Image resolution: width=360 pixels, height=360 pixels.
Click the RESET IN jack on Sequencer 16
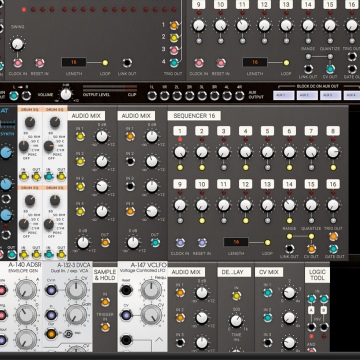[x=202, y=243]
